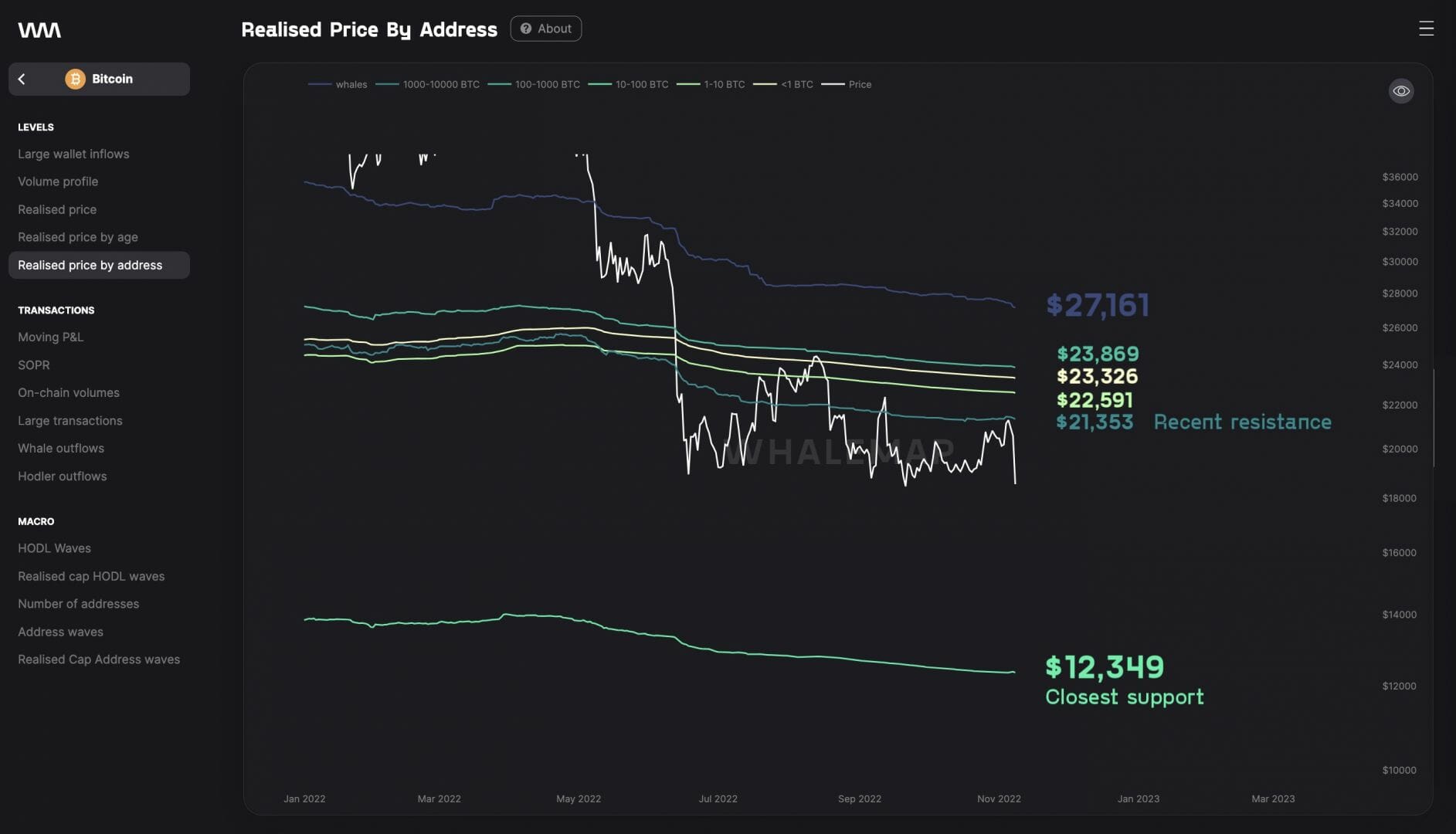The width and height of the screenshot is (1456, 834).
Task: Toggle 1-10 BTC legend series
Action: tap(711, 84)
